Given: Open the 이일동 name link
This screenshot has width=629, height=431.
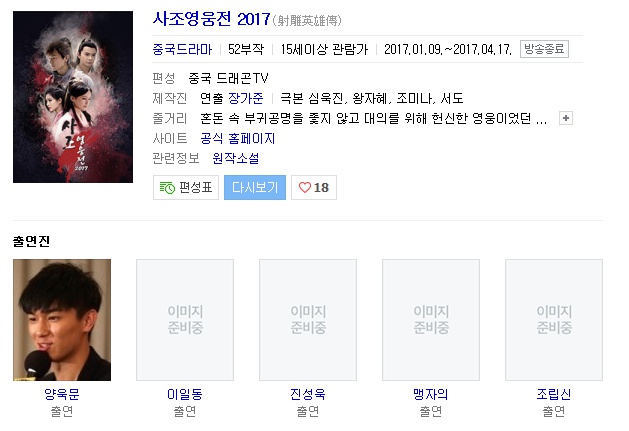Looking at the screenshot, I should click(185, 394).
